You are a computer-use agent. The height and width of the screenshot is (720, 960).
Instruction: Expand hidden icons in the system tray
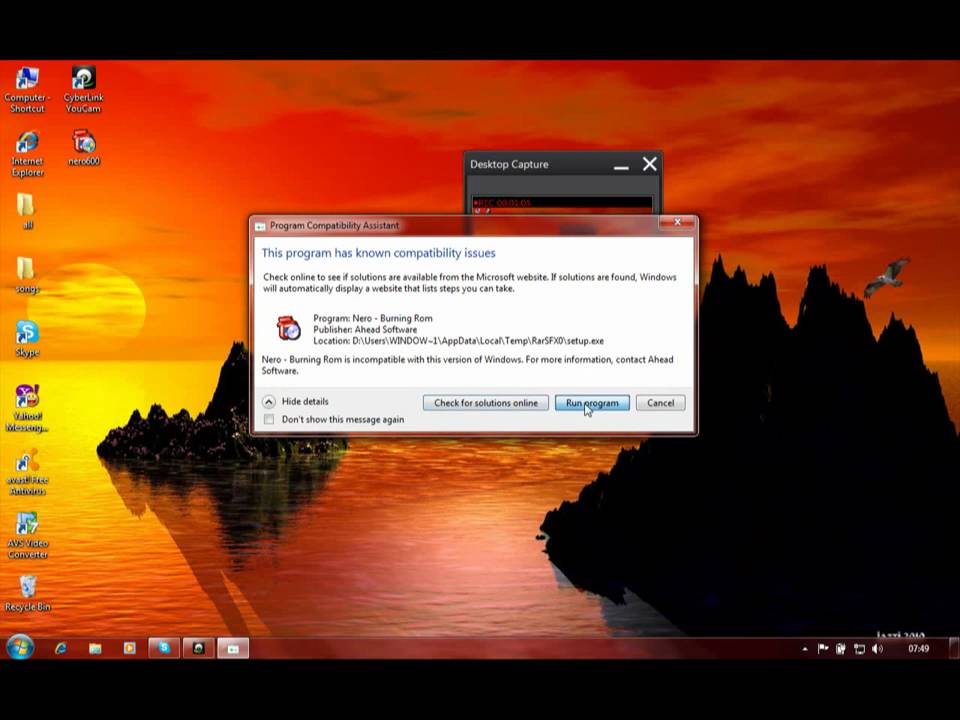(804, 649)
